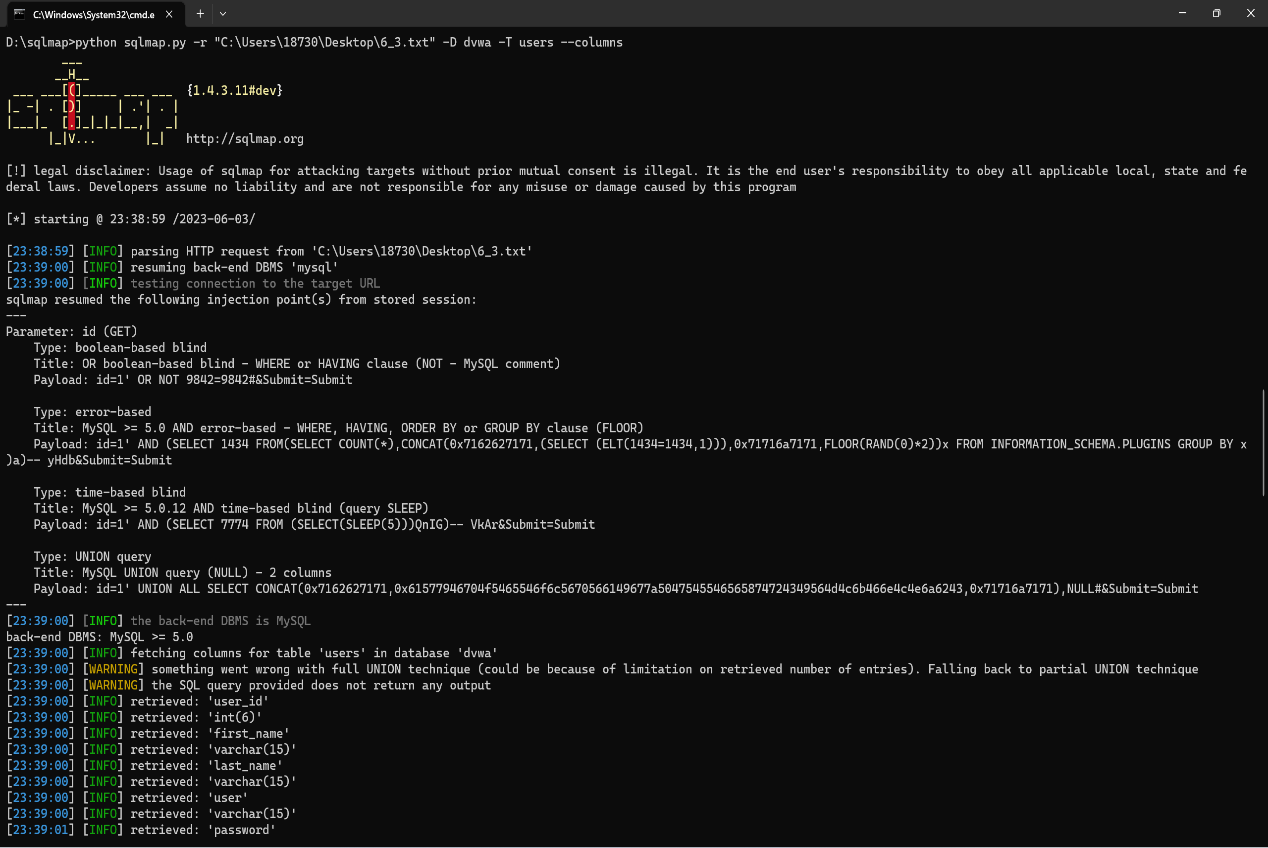
Task: Click the version string {1.4.3.11#dev}
Action: click(x=235, y=90)
